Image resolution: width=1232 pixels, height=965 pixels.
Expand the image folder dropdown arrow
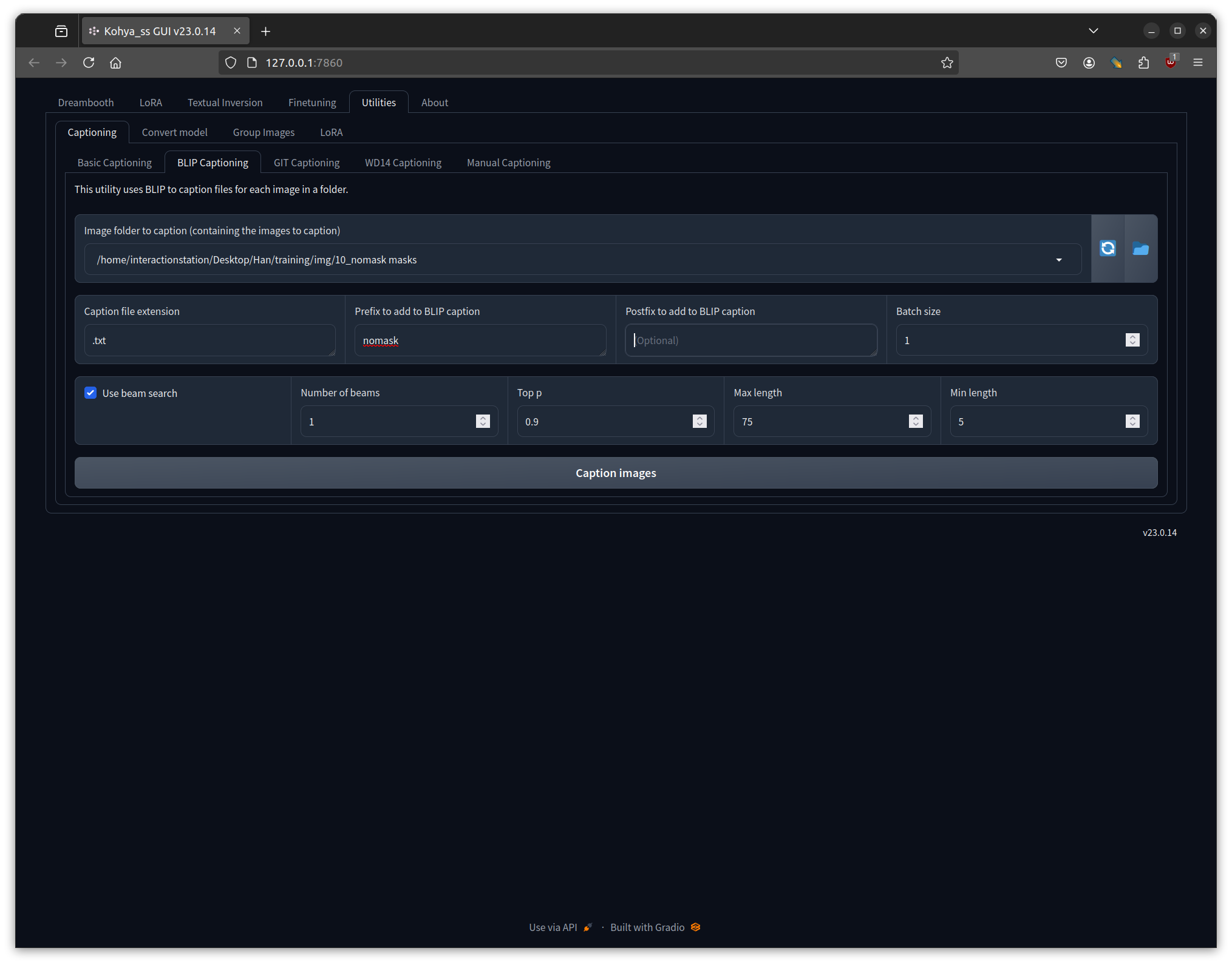[1059, 260]
